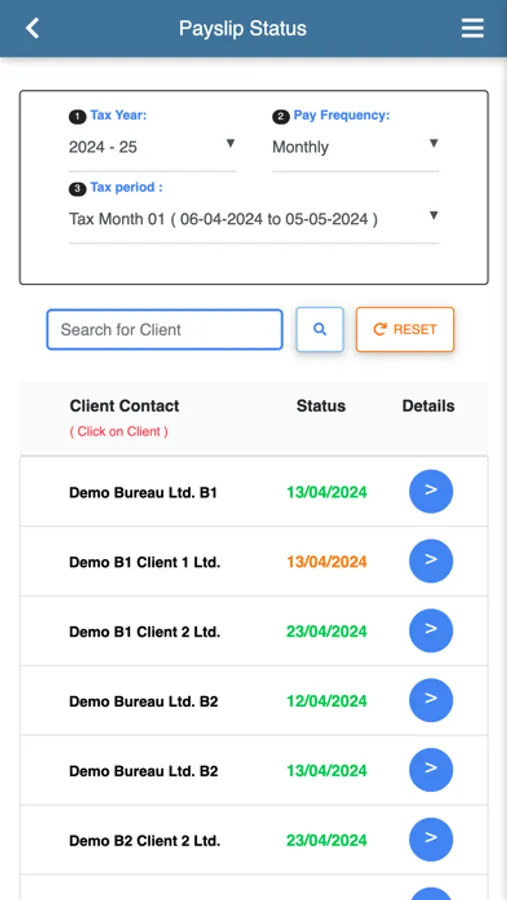Select Demo Bureau Ltd. B2 with status 12/04/2024
The image size is (507, 900).
[144, 701]
